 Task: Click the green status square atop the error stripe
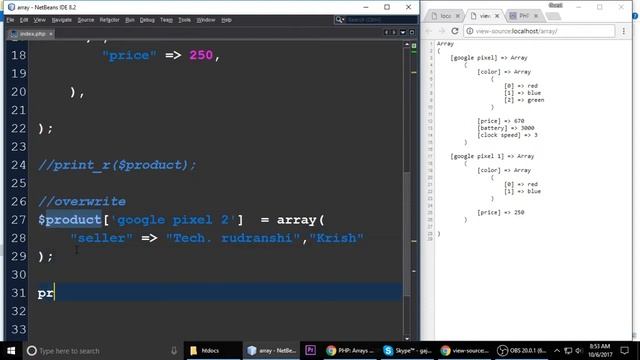414,46
